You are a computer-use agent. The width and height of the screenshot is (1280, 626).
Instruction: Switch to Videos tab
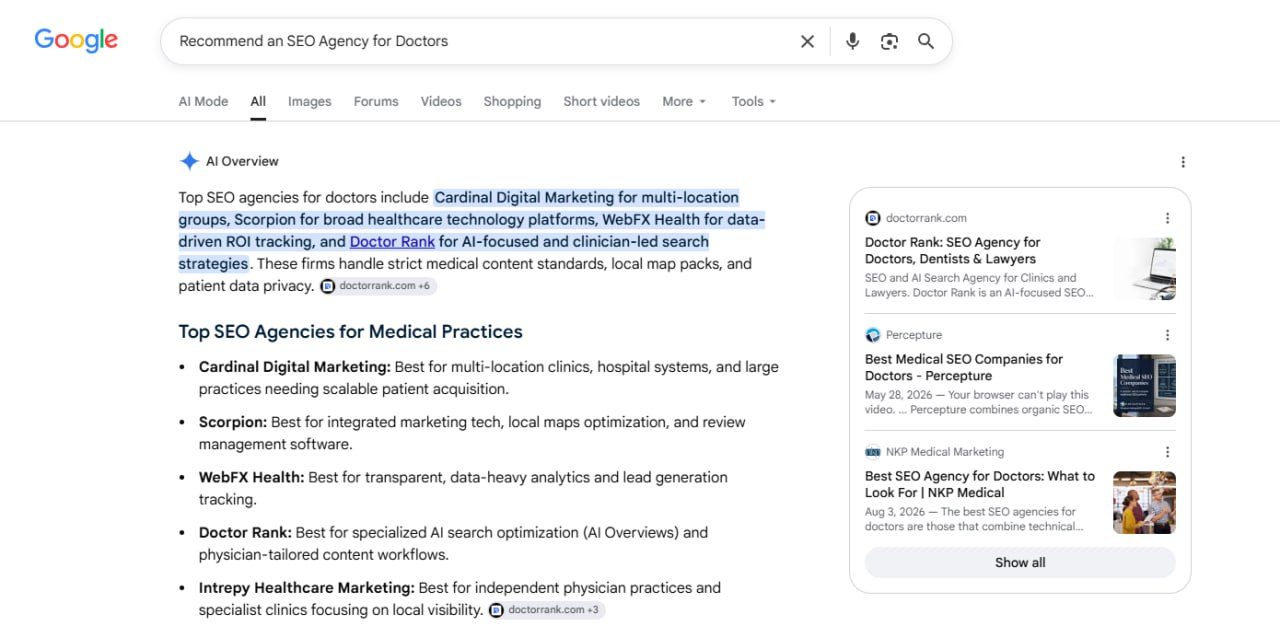441,101
